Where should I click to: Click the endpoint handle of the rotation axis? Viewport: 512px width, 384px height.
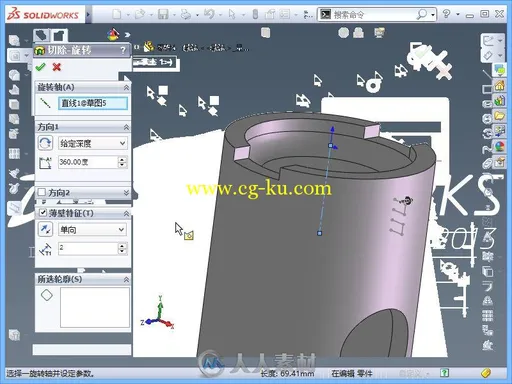pos(319,233)
